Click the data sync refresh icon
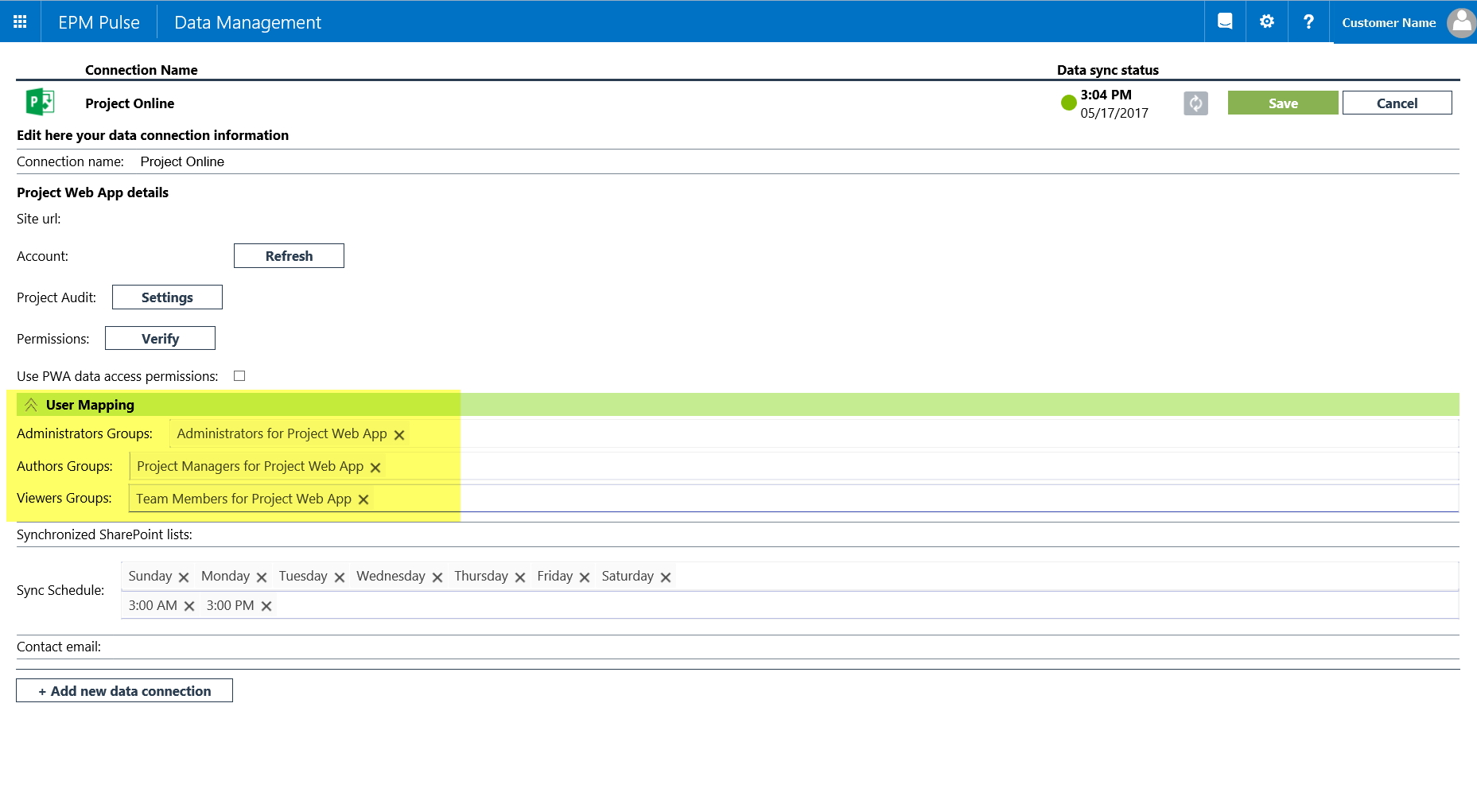 1195,103
